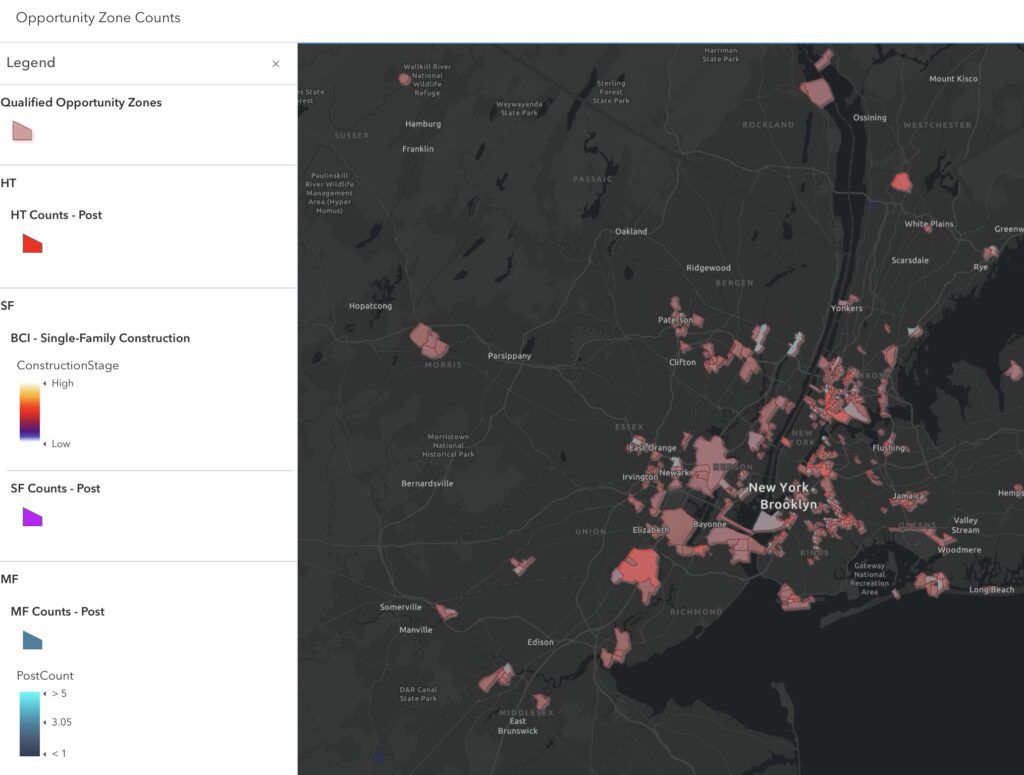Click the HT Counts - Post layer label

coord(56,215)
